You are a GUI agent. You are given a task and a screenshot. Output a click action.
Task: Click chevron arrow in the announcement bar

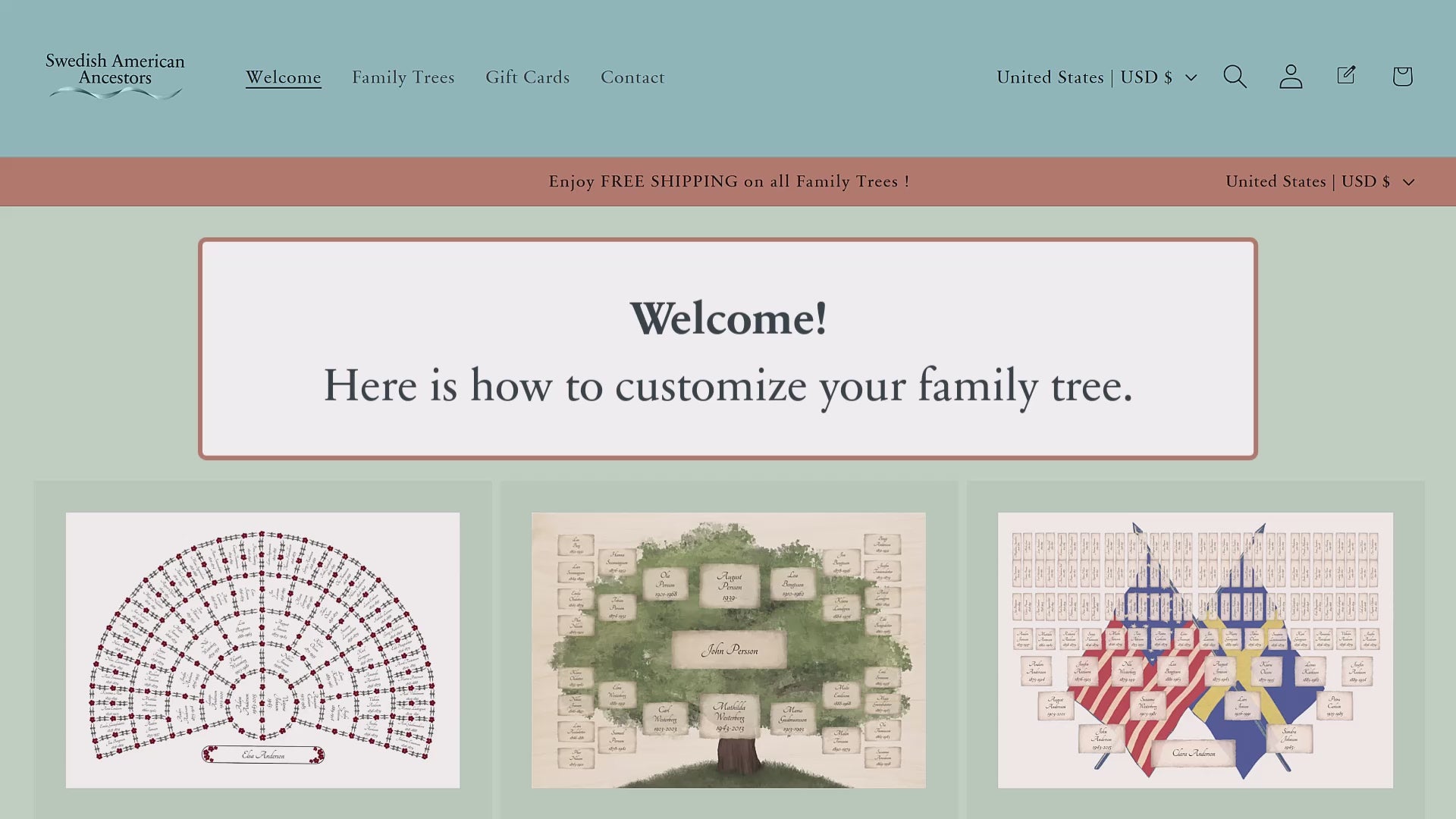1409,182
